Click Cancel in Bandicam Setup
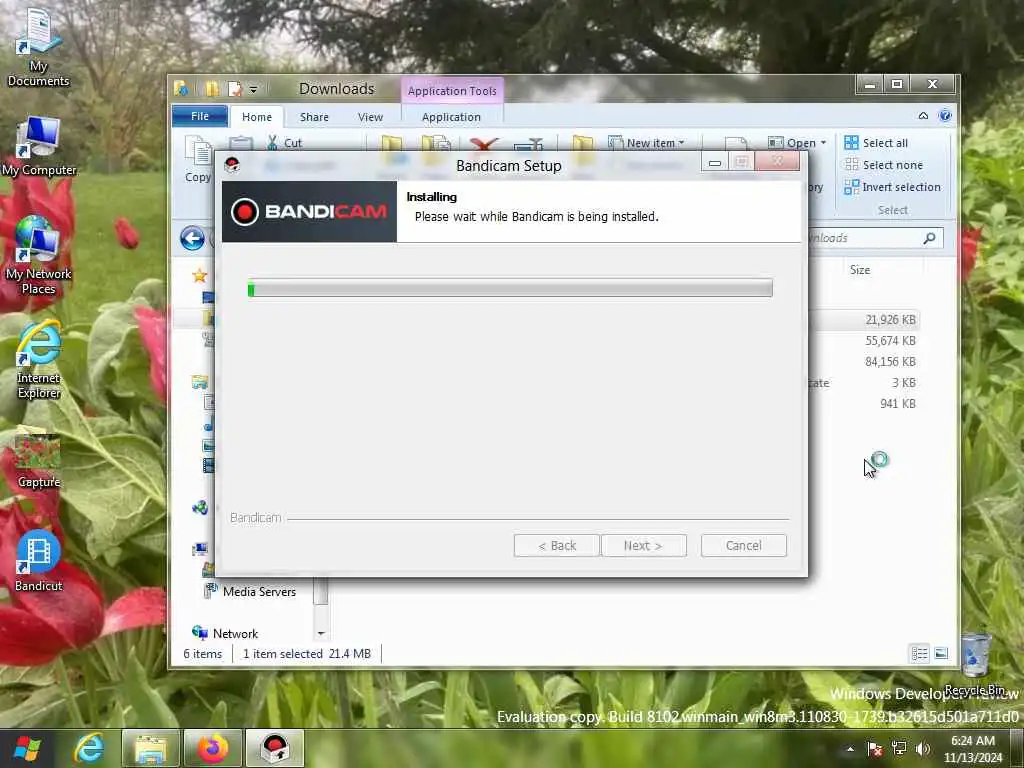The height and width of the screenshot is (768, 1024). (x=743, y=545)
